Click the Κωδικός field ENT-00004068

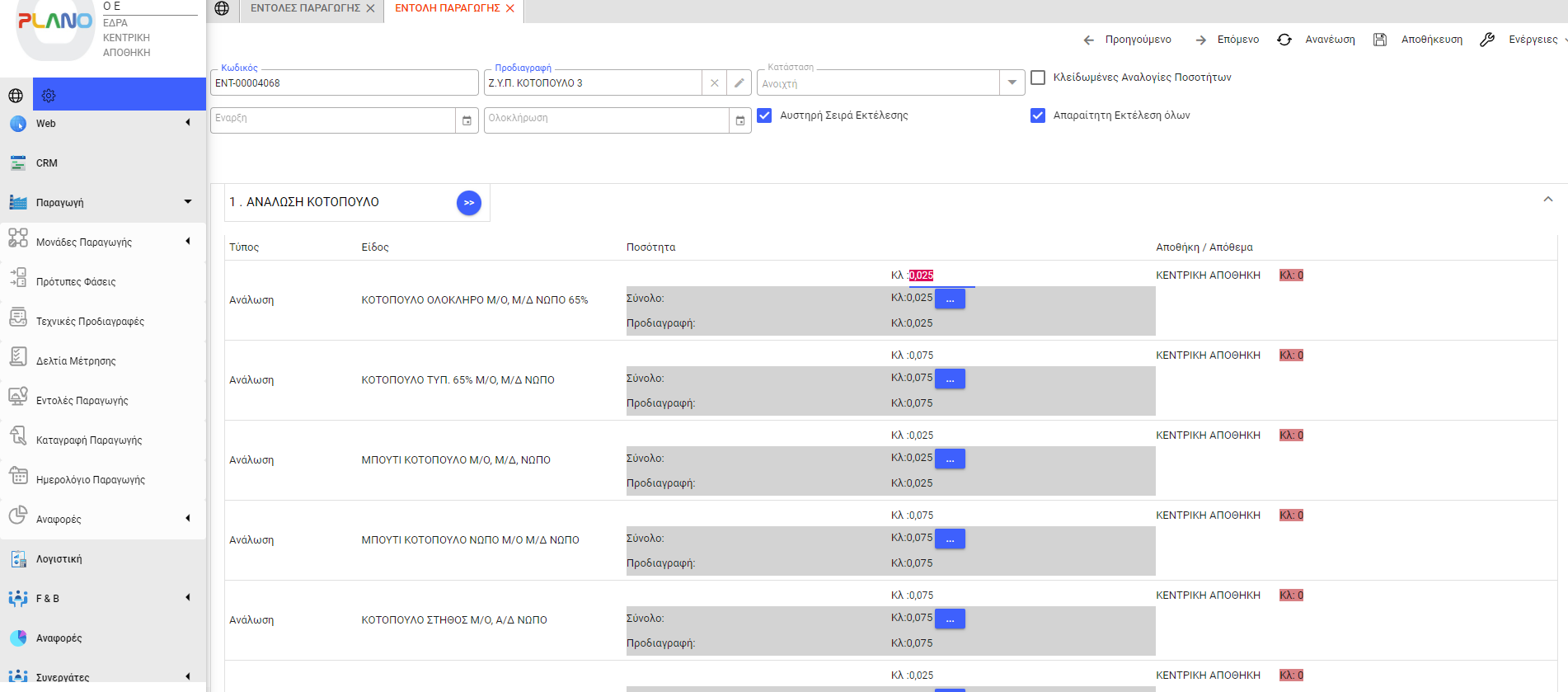[x=345, y=83]
